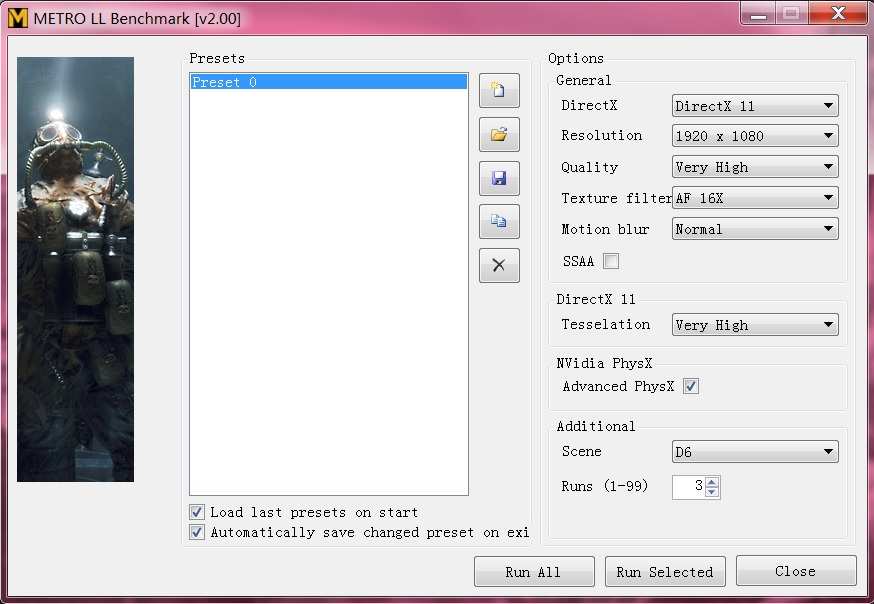This screenshot has height=604, width=874.
Task: Click the duplicate preset copy icon
Action: (499, 221)
